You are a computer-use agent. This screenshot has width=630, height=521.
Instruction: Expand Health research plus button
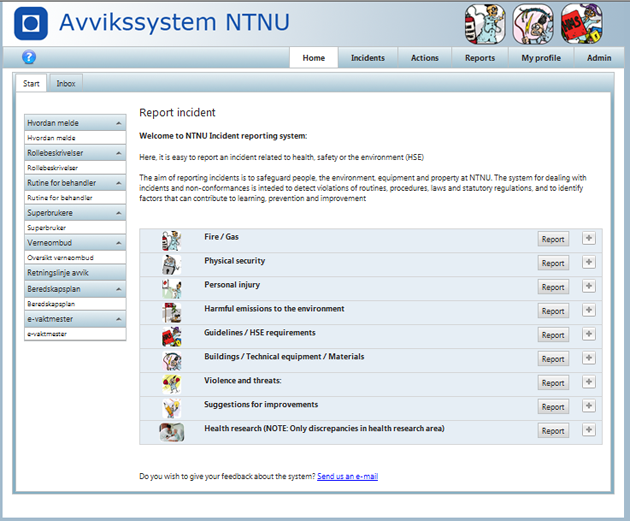tap(589, 430)
